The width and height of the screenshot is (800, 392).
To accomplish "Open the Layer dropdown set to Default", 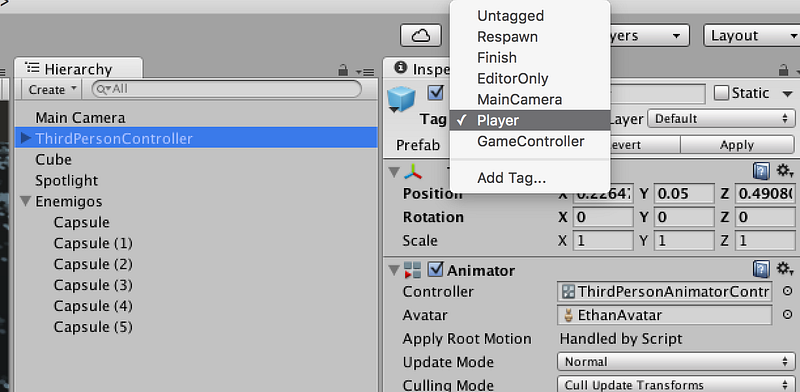I will 721,119.
